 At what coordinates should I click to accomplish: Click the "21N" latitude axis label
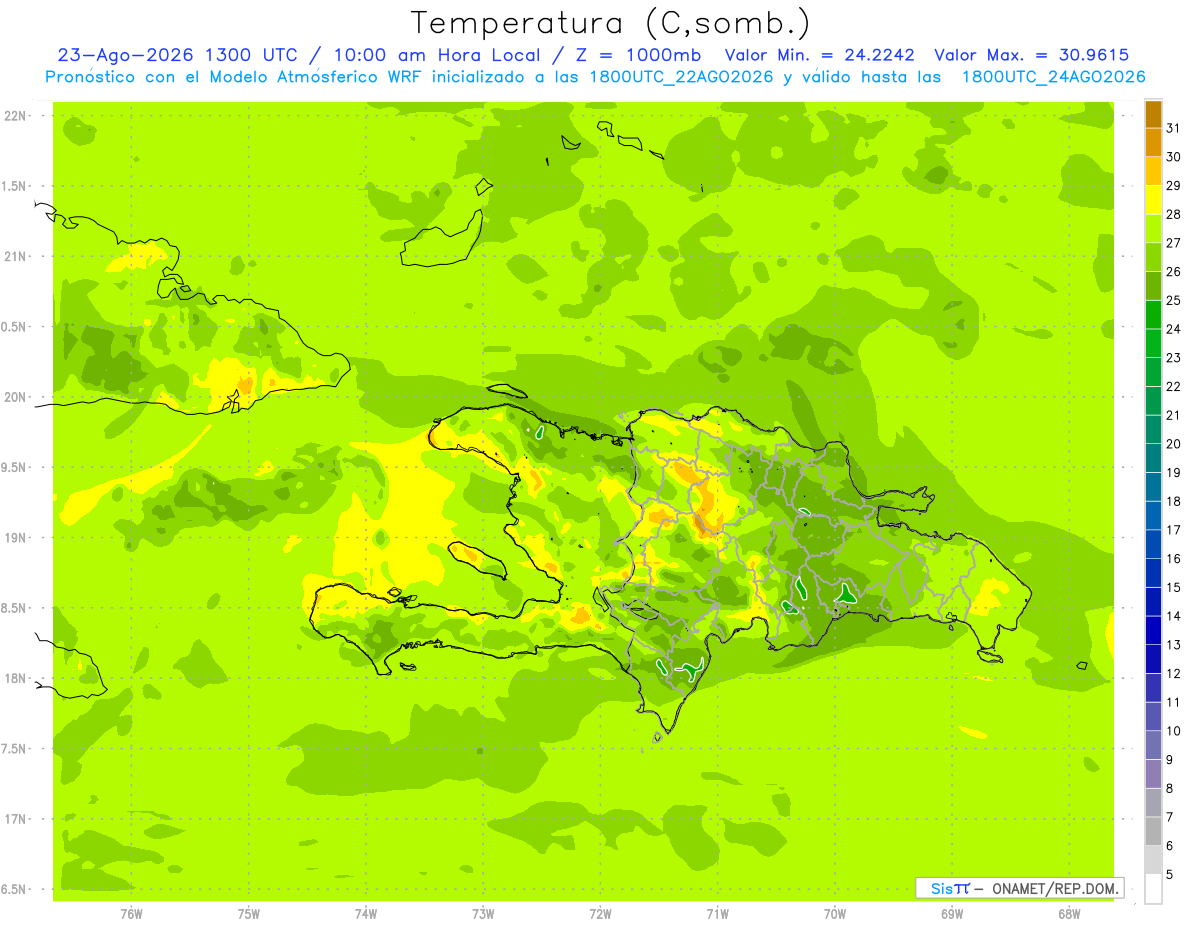coord(14,256)
